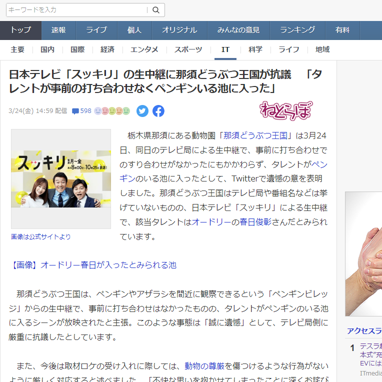Switch to the 速報 tab
Screen dimensions: 382x382
pos(59,30)
